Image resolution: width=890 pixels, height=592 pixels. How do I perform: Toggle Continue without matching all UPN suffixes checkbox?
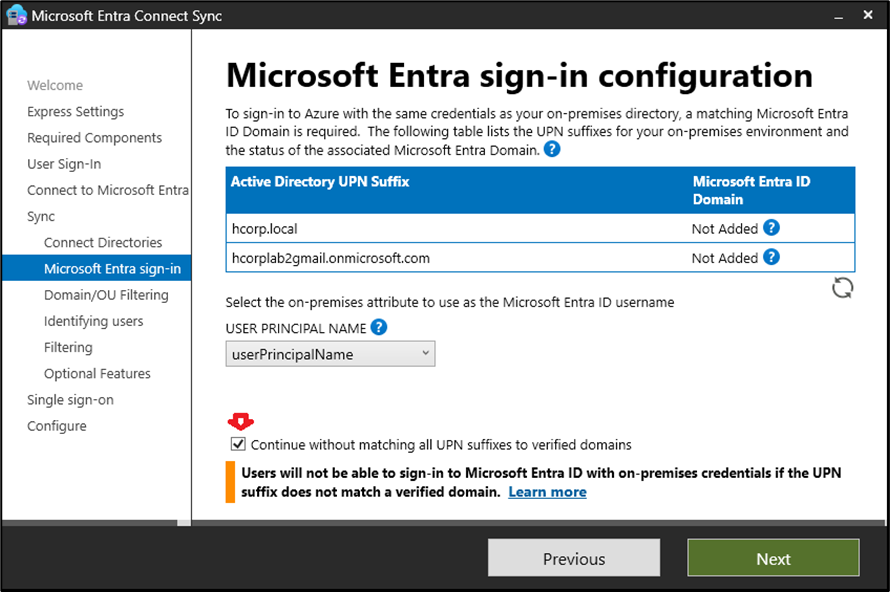(238, 444)
